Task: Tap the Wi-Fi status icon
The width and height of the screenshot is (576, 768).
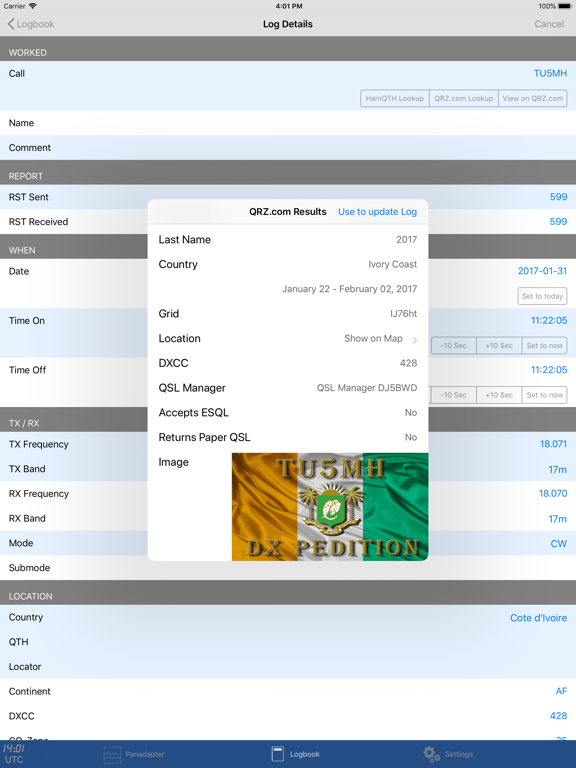Action: (x=32, y=6)
